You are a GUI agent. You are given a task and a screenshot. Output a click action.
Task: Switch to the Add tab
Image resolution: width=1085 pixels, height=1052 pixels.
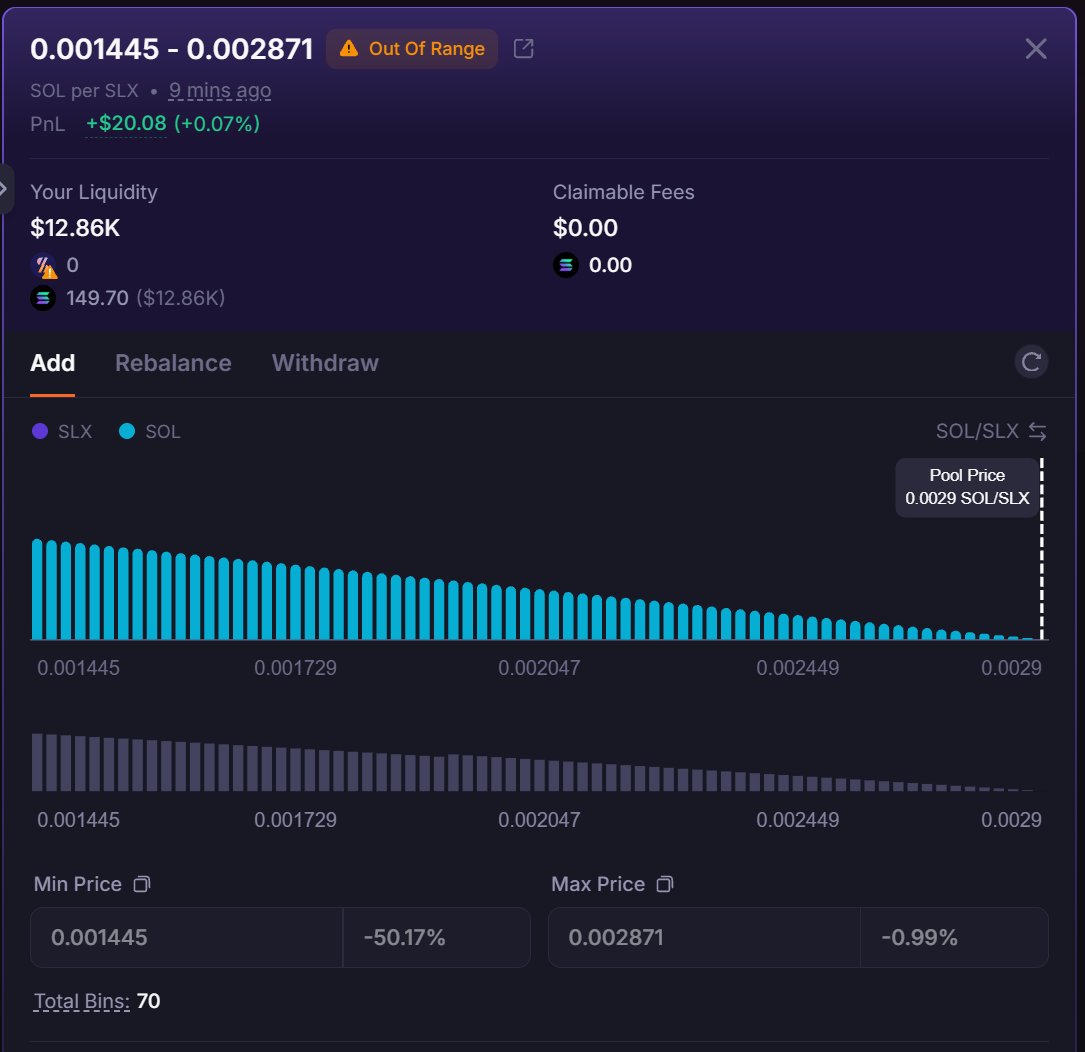tap(53, 363)
